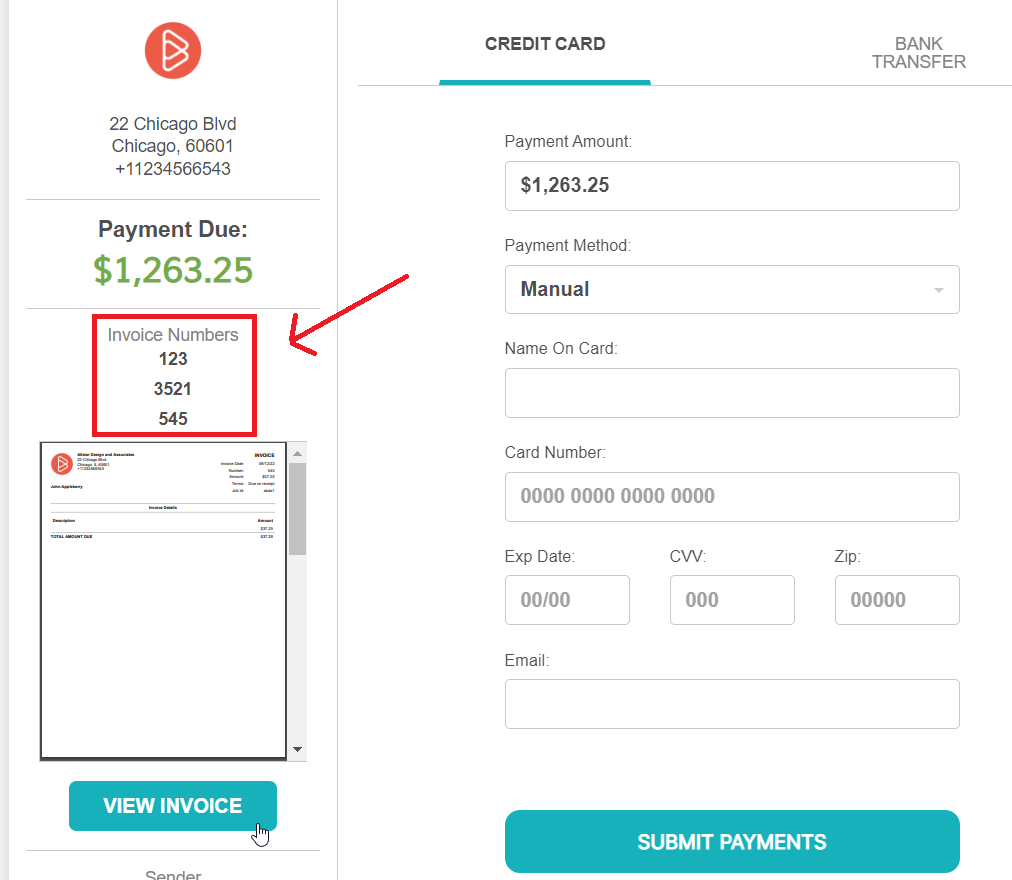1012x880 pixels.
Task: Switch to the Bank Transfer tab
Action: tap(918, 52)
